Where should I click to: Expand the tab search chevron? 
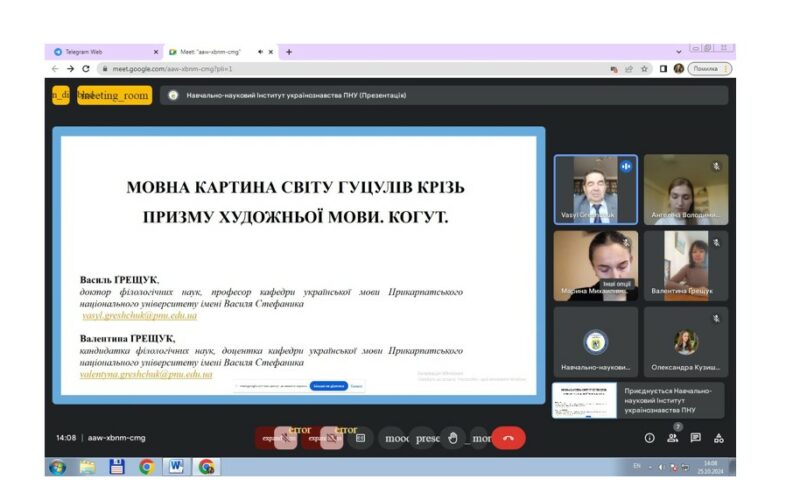coord(679,51)
